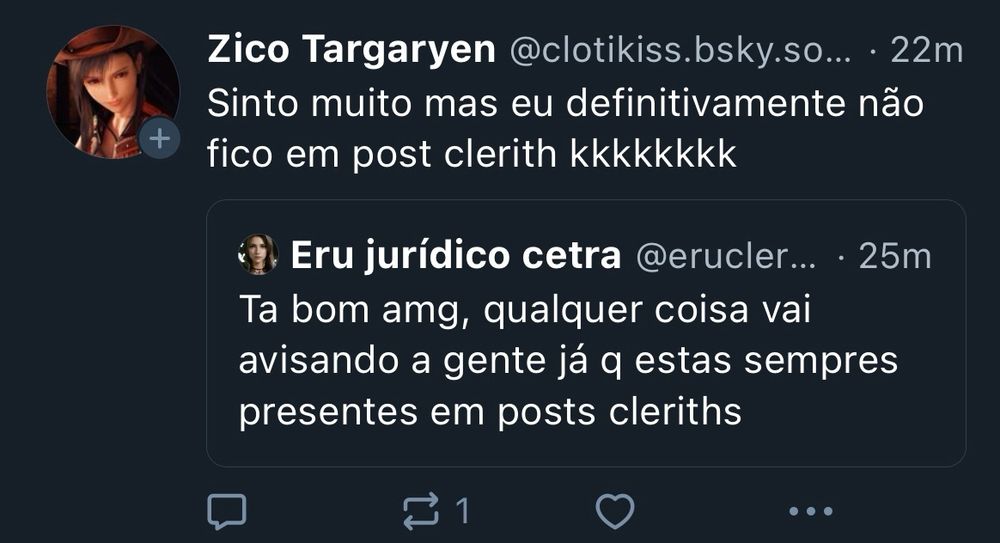Click the @erucler... handle in the quote
Viewport: 1000px width, 543px height.
[x=726, y=257]
